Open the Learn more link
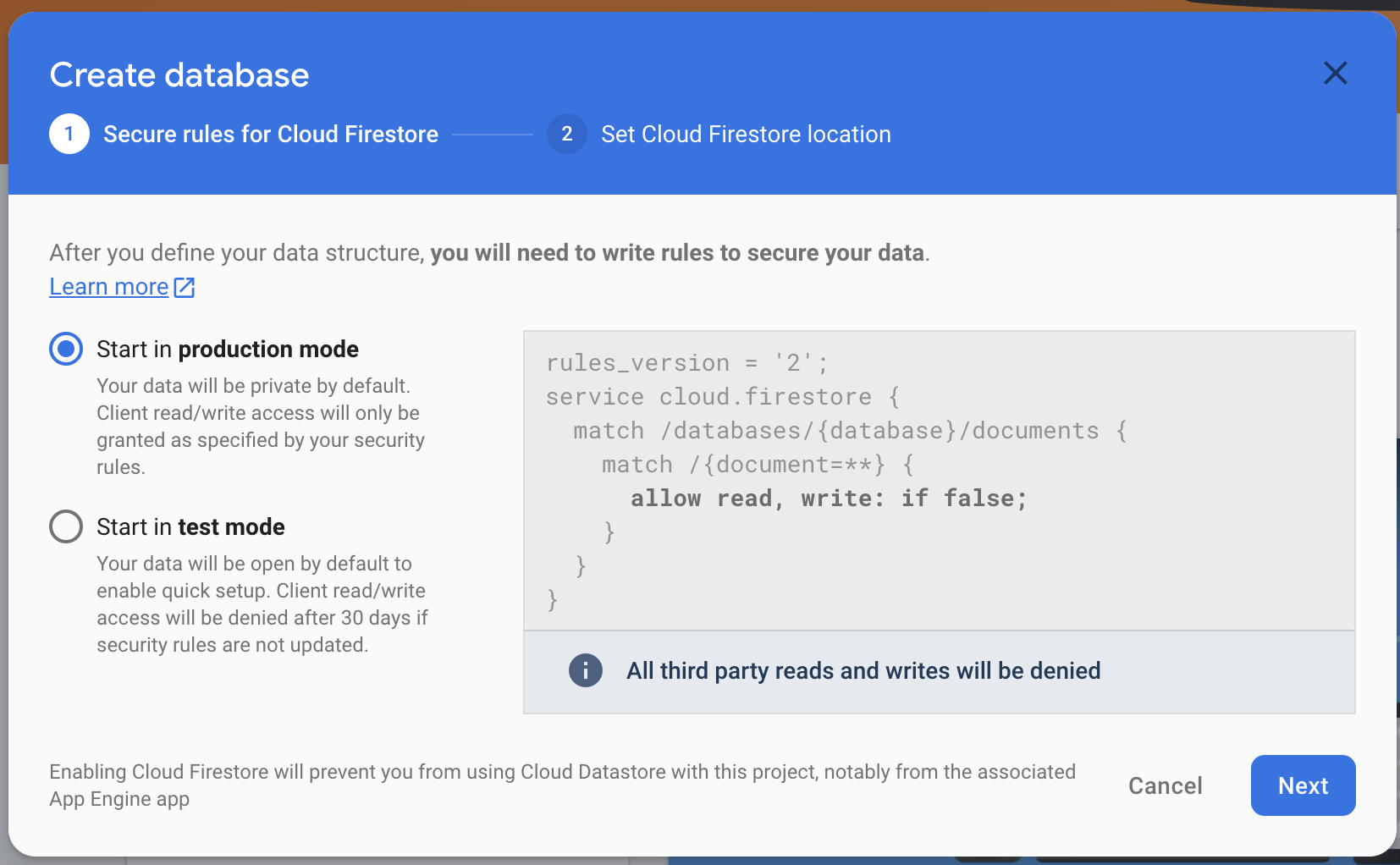The height and width of the screenshot is (865, 1400). click(109, 287)
